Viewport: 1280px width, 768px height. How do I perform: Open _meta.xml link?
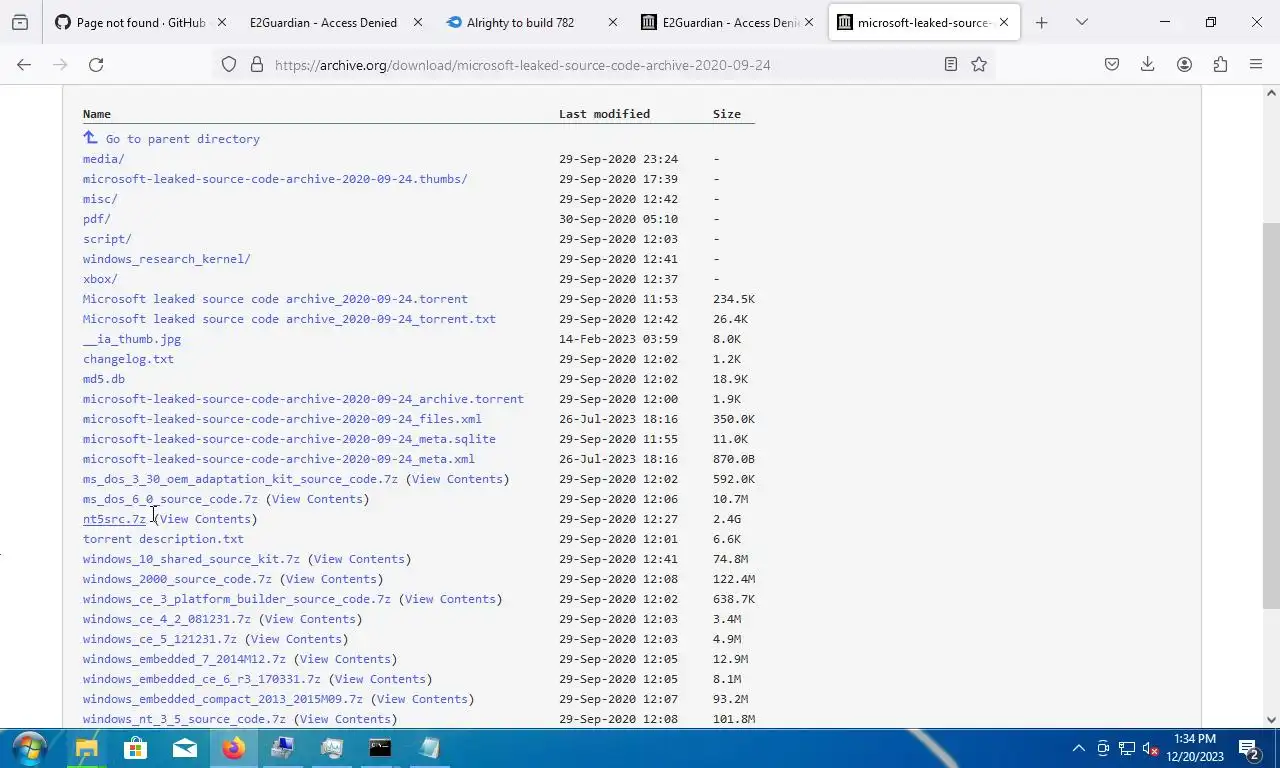(x=279, y=459)
